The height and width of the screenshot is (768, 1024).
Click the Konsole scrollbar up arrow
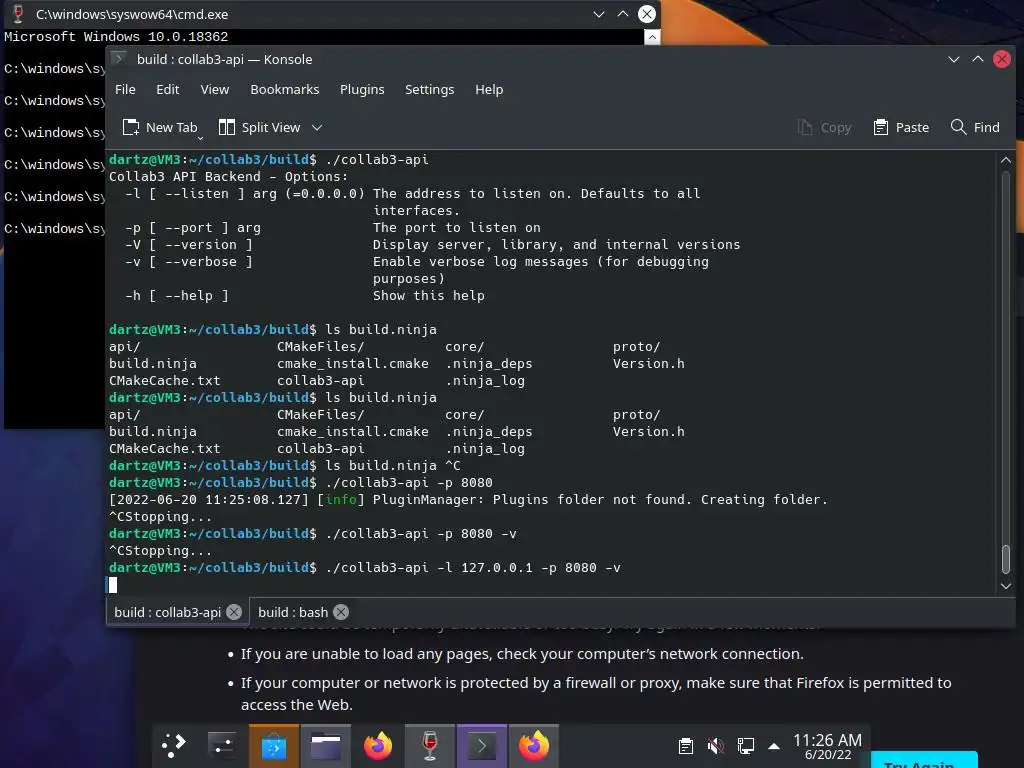click(1006, 160)
